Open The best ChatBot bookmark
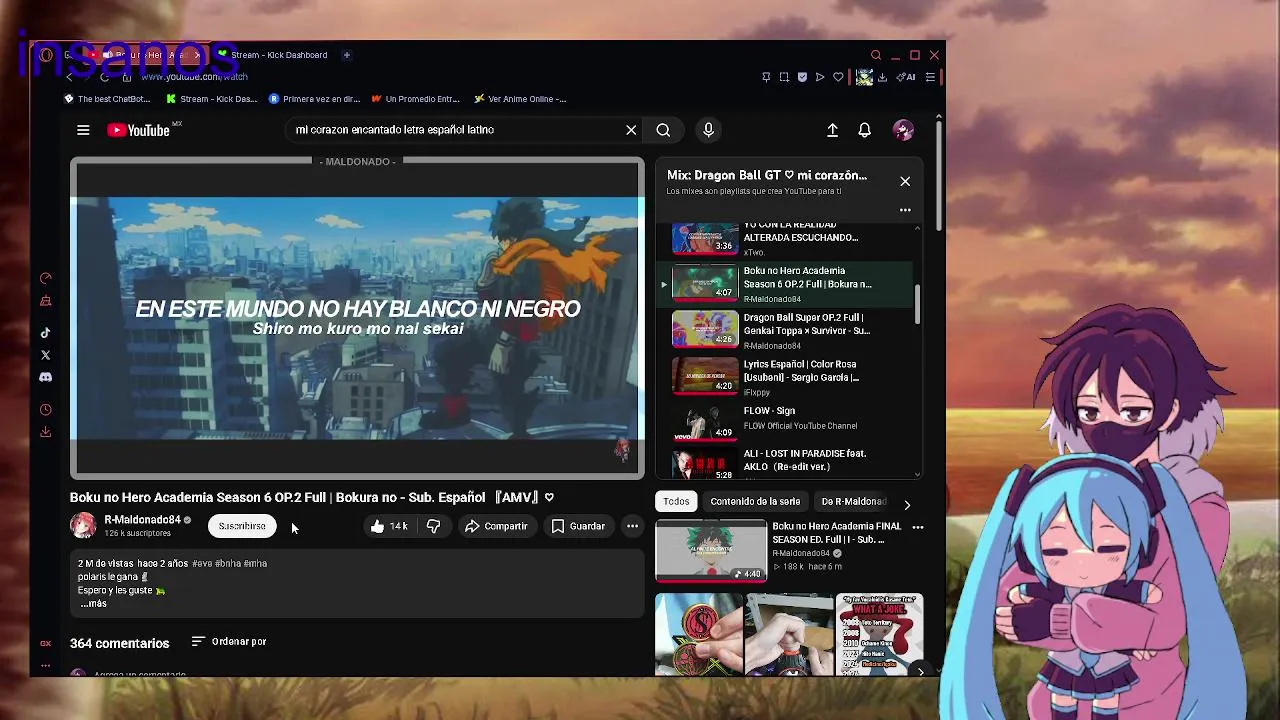 [x=107, y=99]
